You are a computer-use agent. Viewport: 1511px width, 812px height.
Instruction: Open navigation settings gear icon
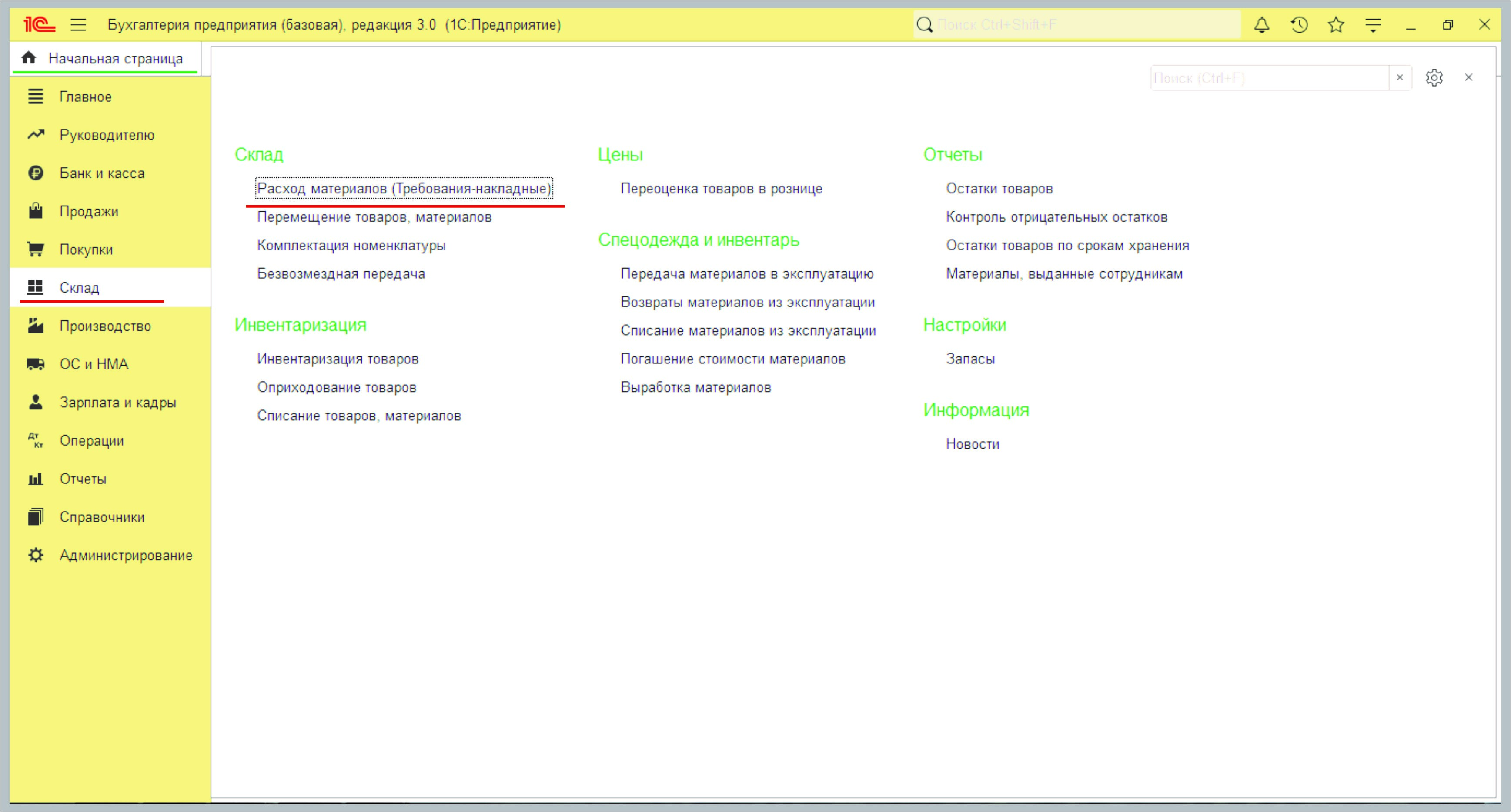coord(1434,77)
